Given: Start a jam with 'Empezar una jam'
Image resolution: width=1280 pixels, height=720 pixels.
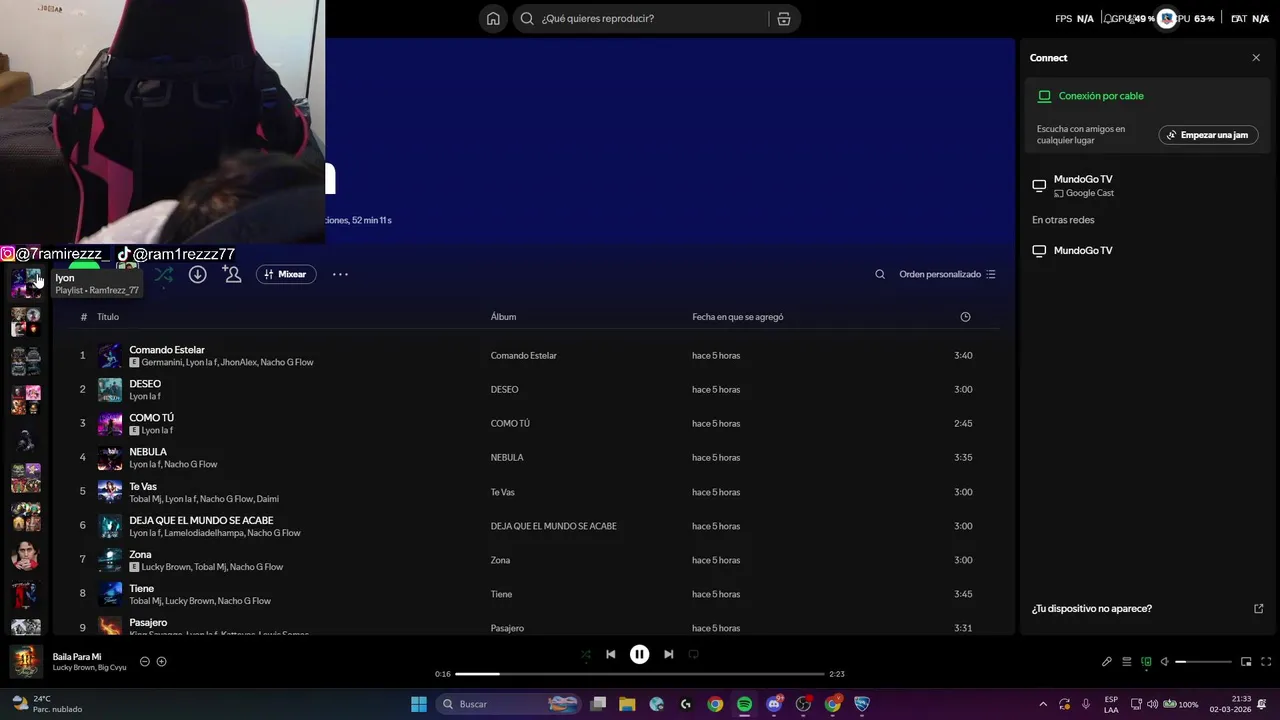Looking at the screenshot, I should click(x=1208, y=135).
